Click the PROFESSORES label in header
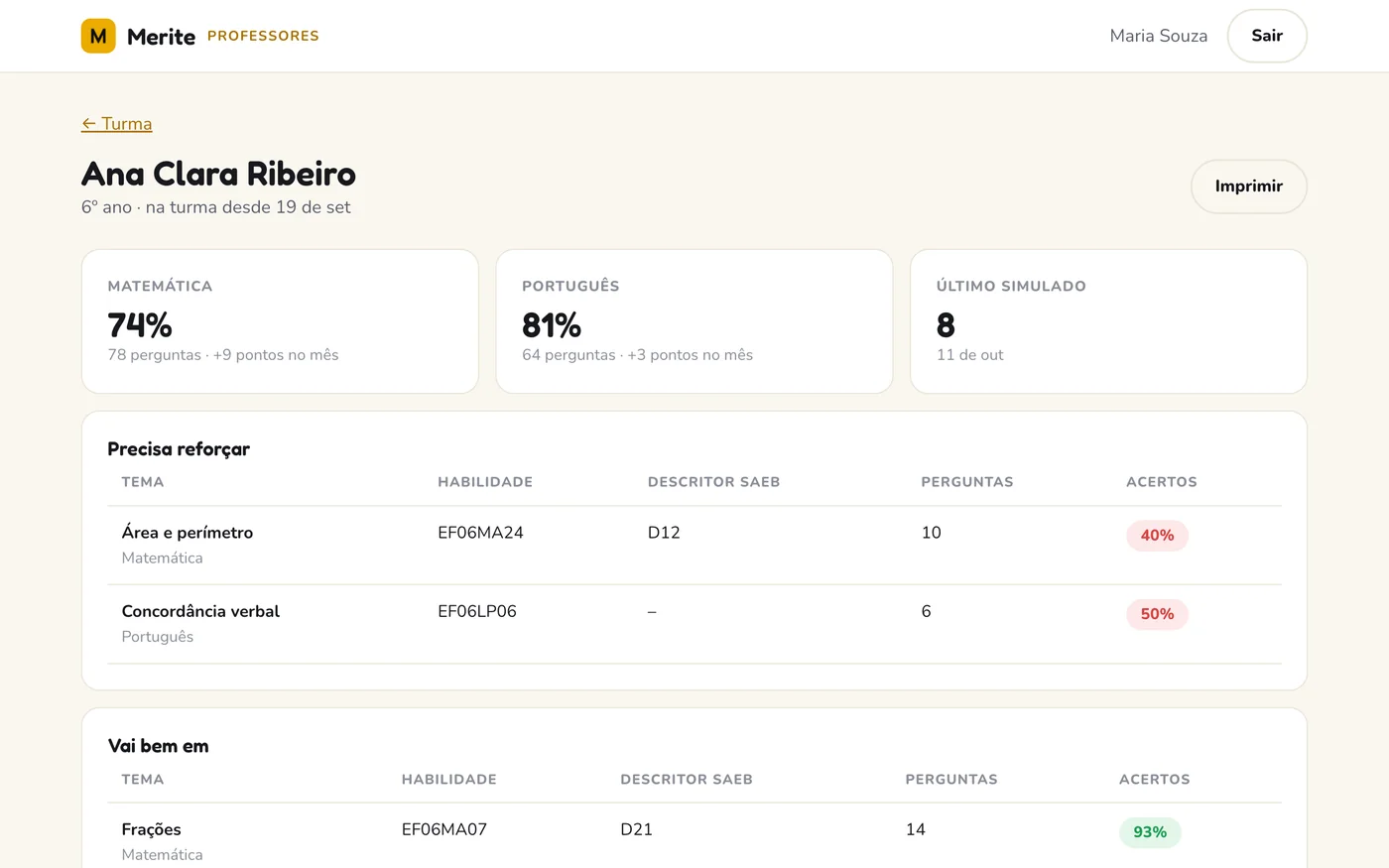The width and height of the screenshot is (1389, 868). 263,36
